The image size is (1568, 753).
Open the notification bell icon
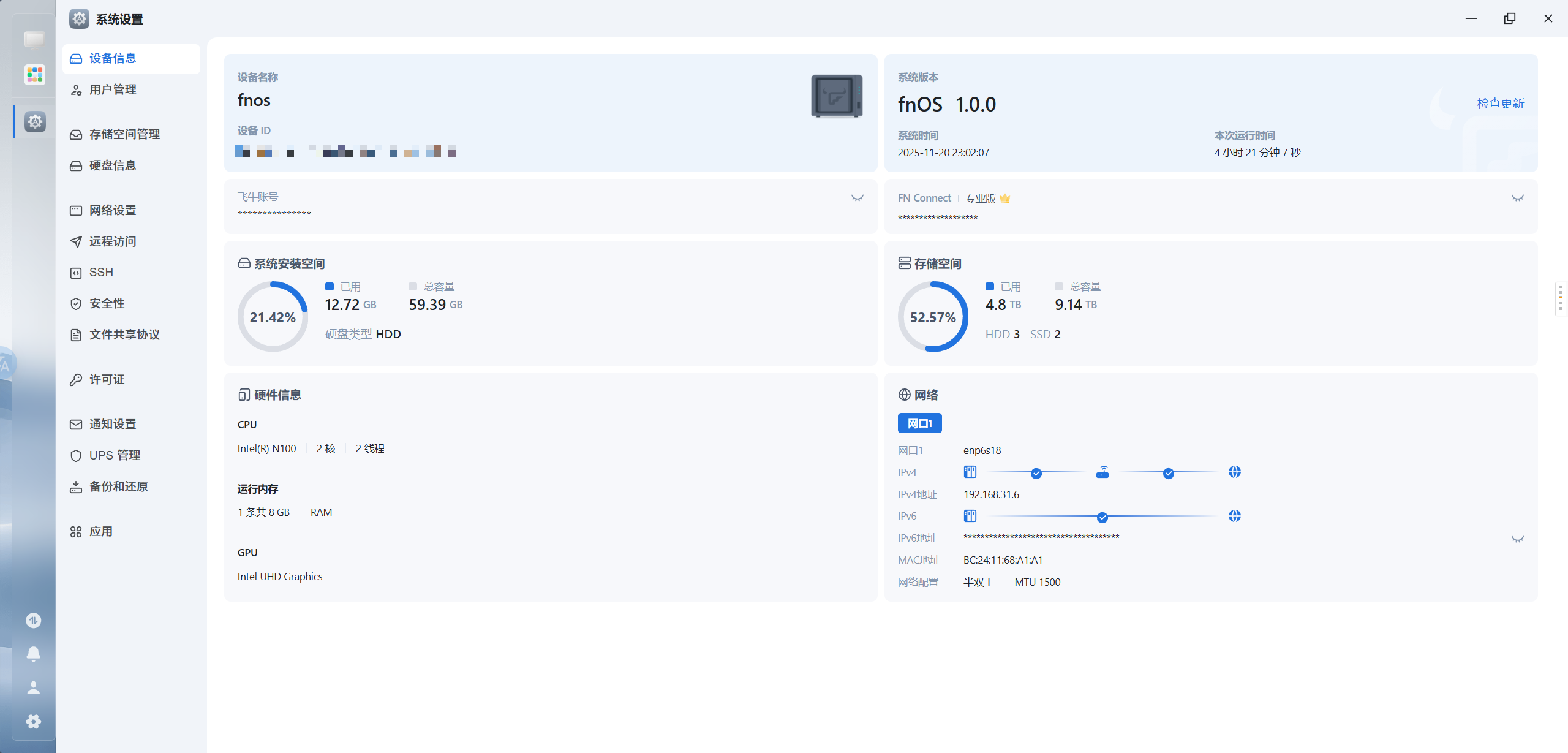tap(34, 654)
